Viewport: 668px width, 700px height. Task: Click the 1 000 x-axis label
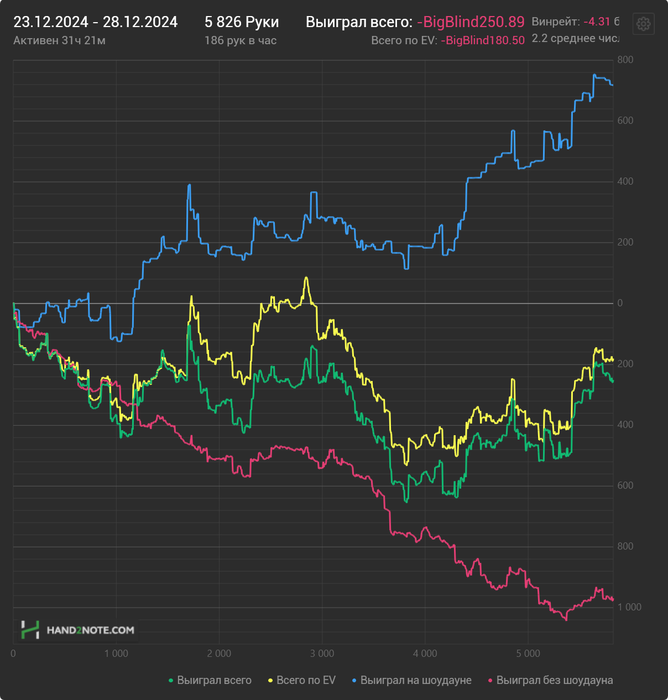coord(115,653)
